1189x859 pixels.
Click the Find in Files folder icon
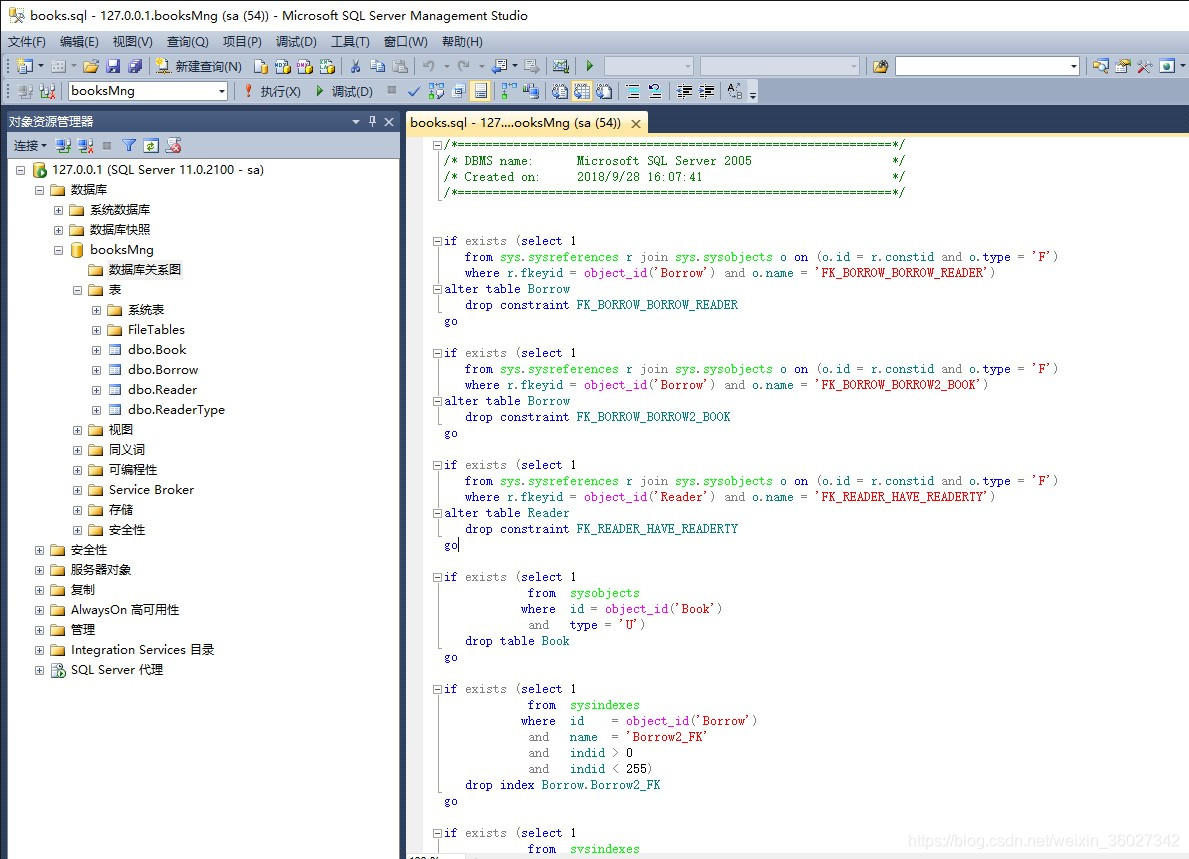point(880,67)
